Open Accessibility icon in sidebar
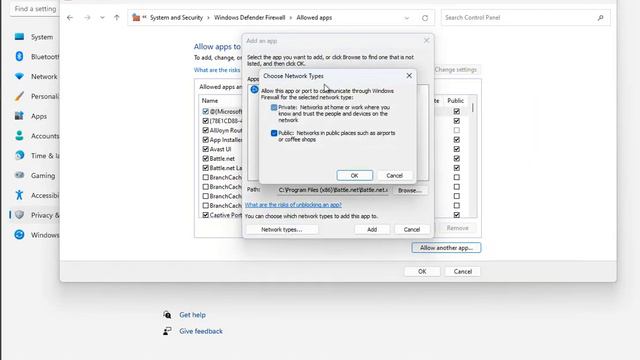Screen dimensions: 640x360 pos(19,195)
